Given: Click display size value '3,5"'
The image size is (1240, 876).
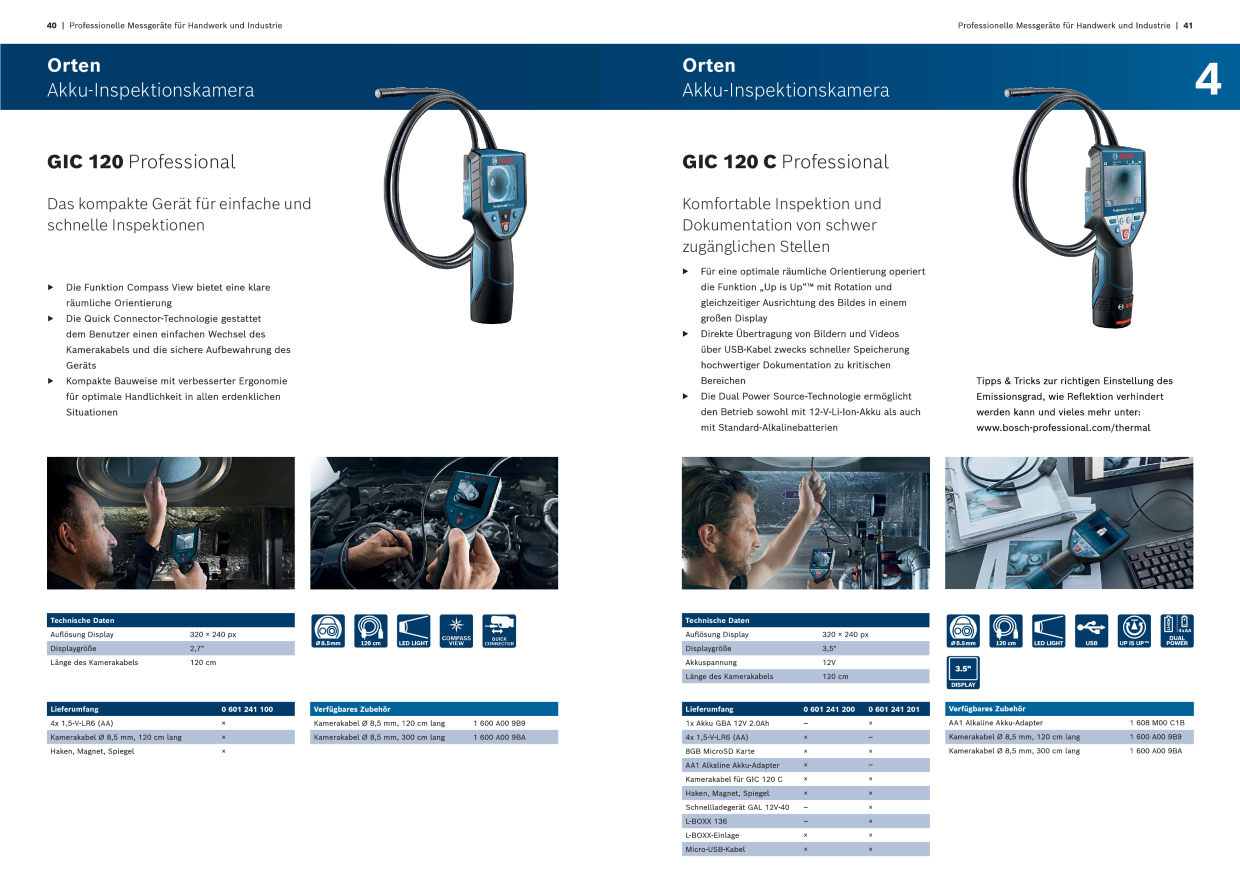Looking at the screenshot, I should point(829,649).
